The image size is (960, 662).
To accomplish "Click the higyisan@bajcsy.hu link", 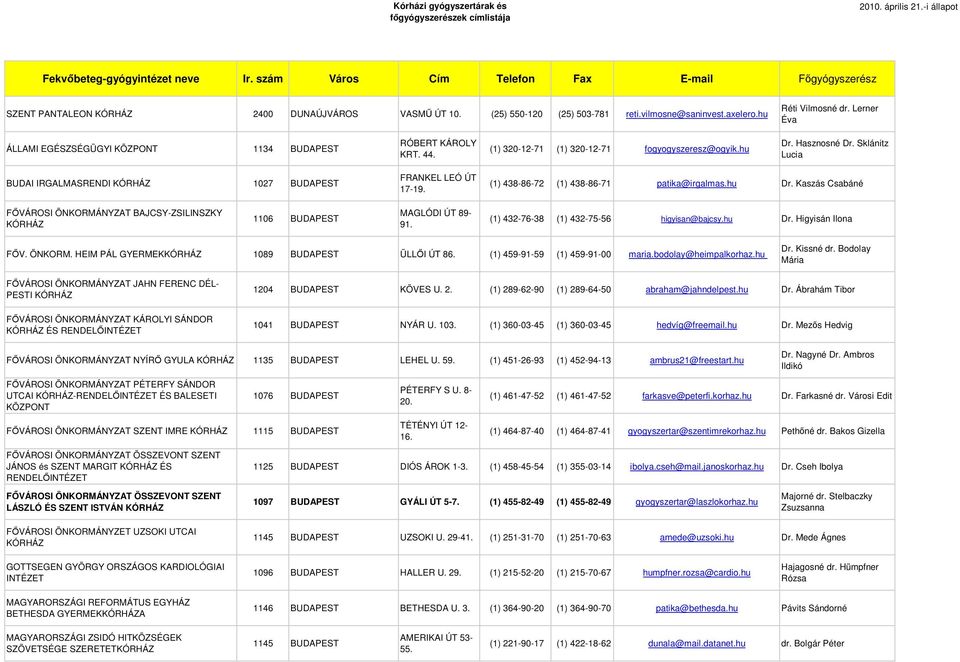I will point(696,219).
